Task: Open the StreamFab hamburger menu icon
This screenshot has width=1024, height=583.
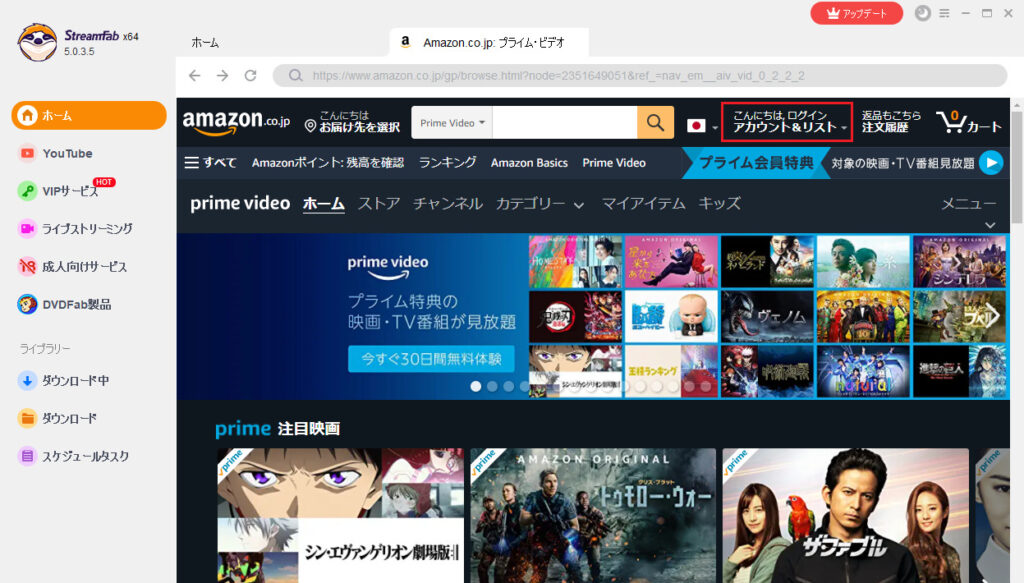Action: pos(944,13)
